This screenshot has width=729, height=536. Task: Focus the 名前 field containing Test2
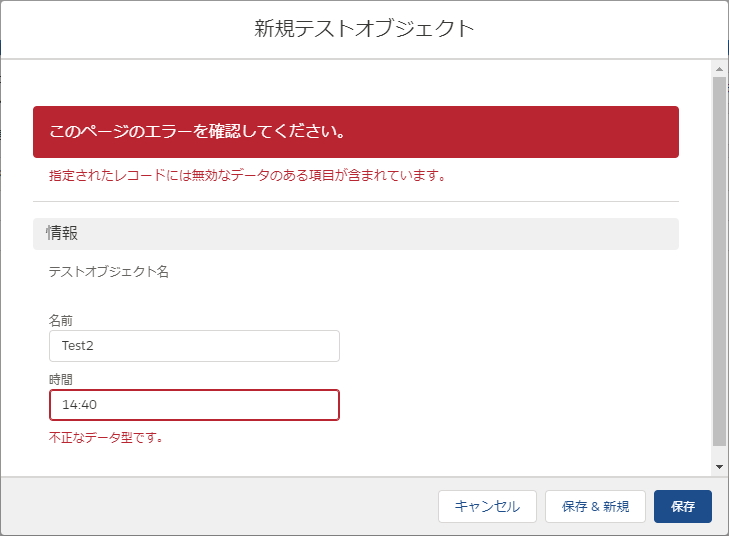pos(194,346)
